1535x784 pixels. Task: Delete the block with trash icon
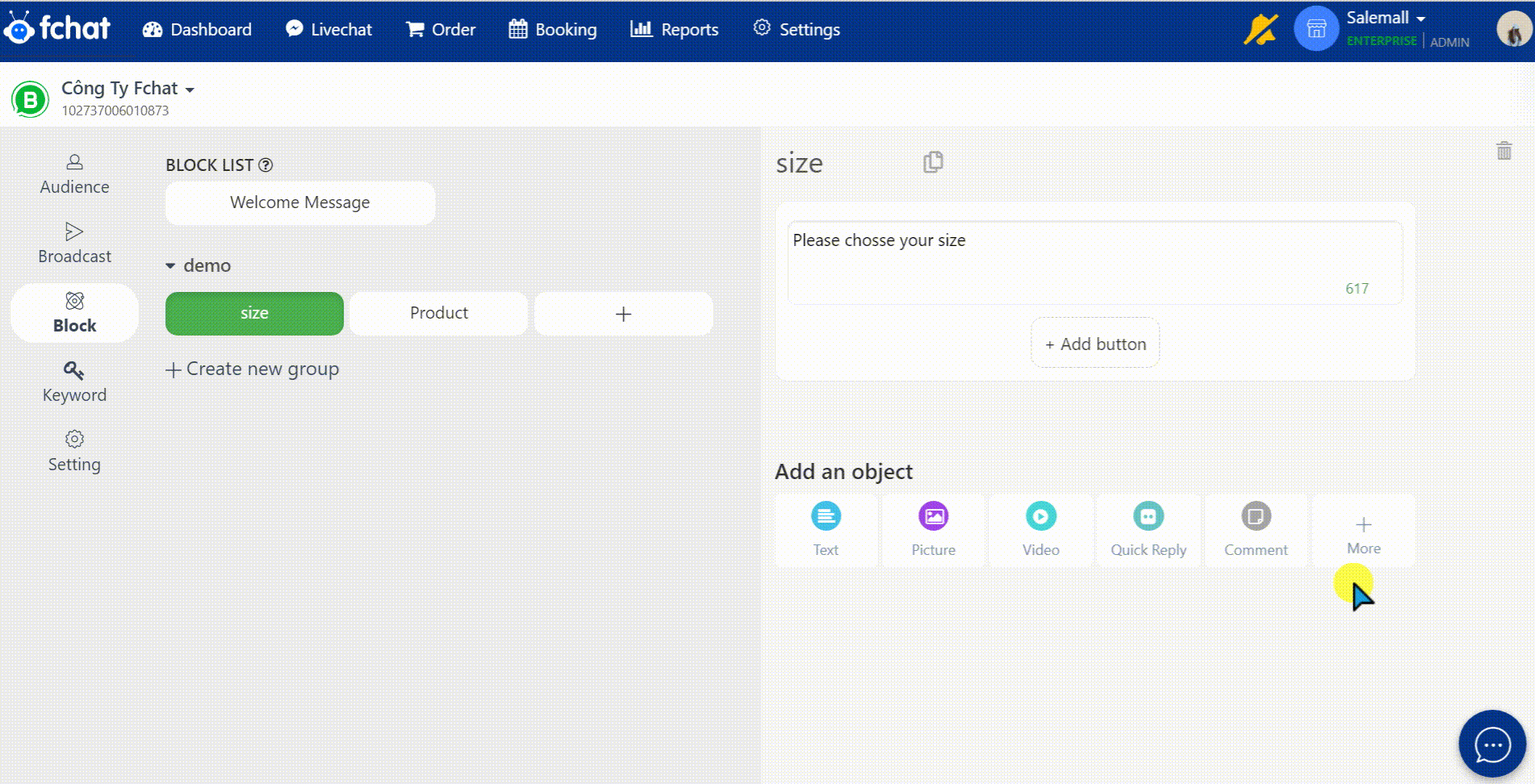pyautogui.click(x=1504, y=150)
